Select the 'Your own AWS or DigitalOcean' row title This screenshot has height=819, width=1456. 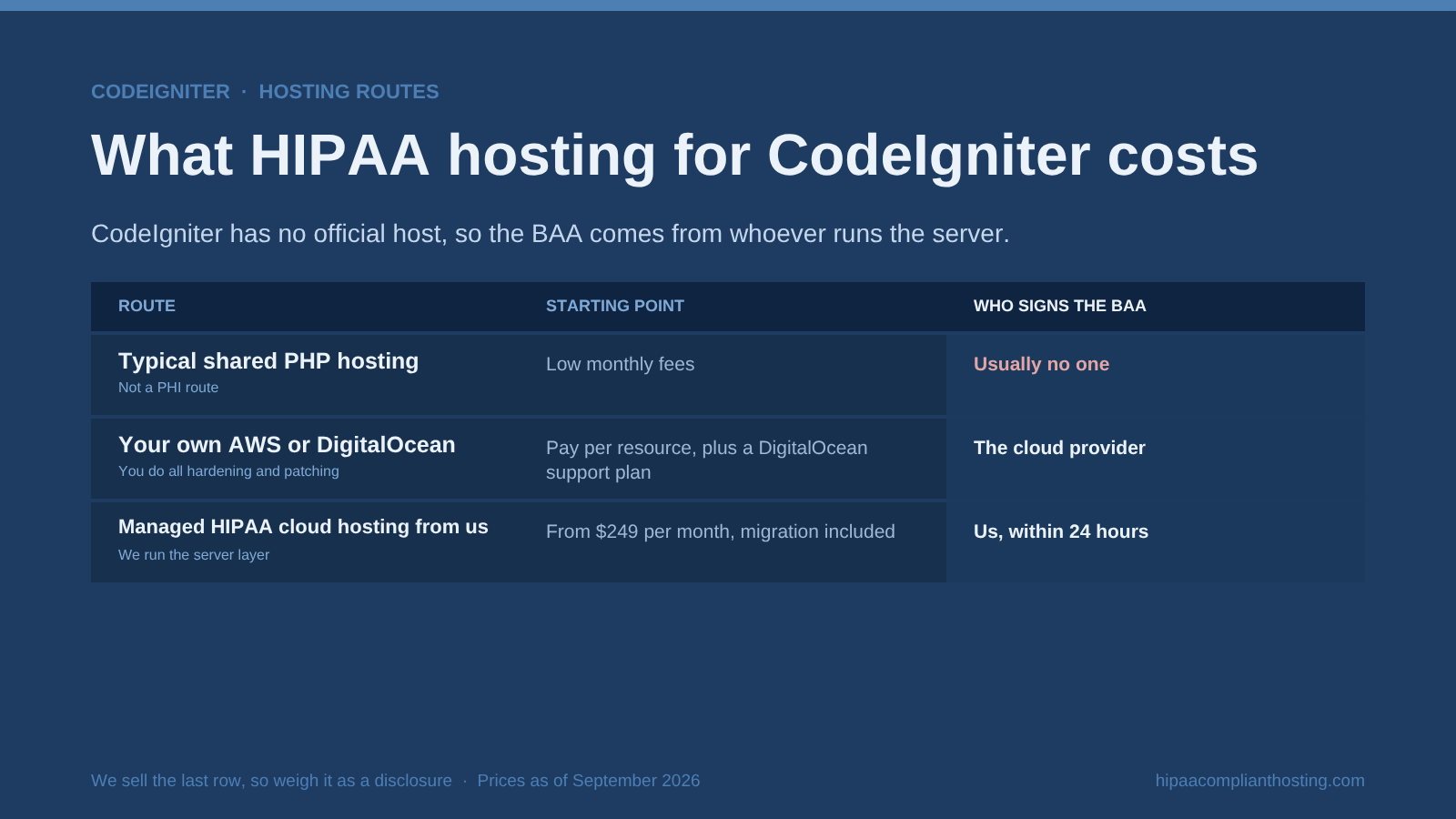(x=287, y=445)
